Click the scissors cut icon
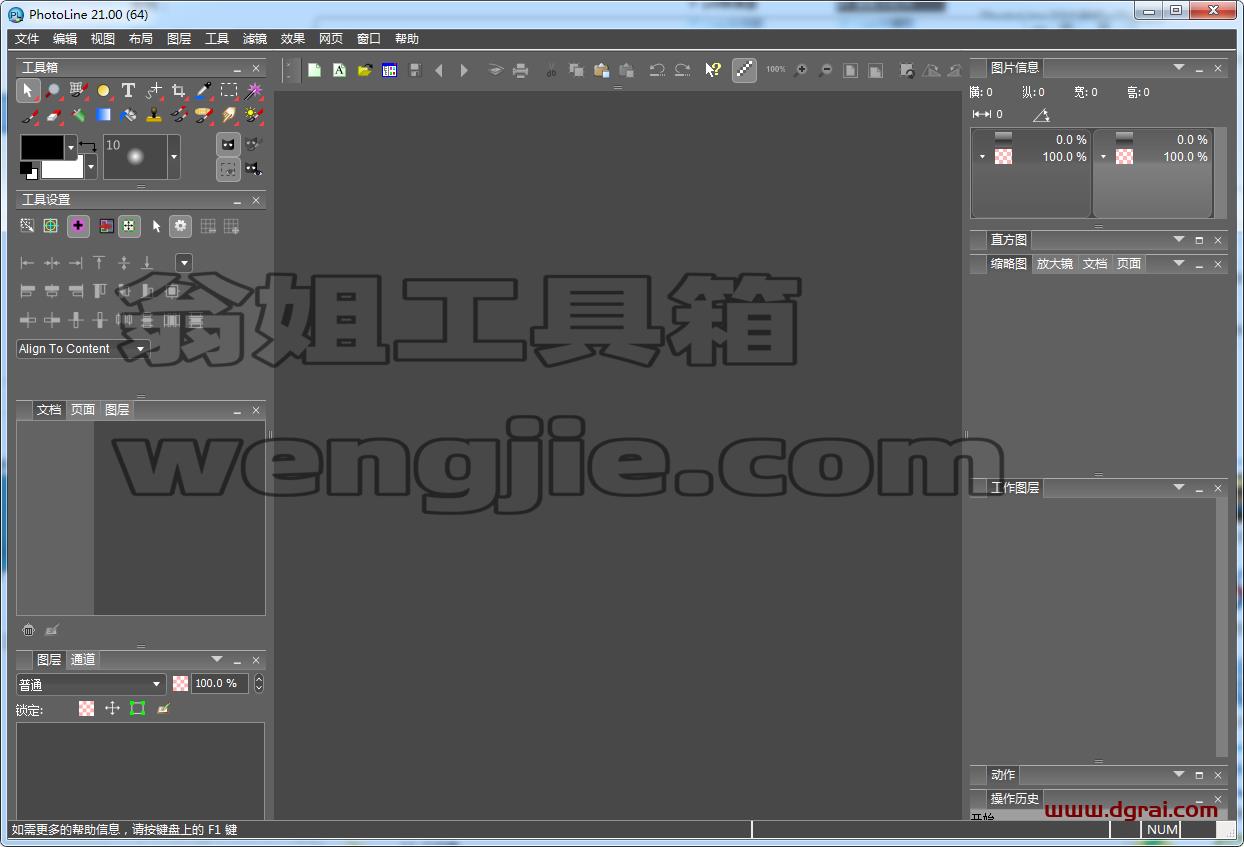 [551, 70]
